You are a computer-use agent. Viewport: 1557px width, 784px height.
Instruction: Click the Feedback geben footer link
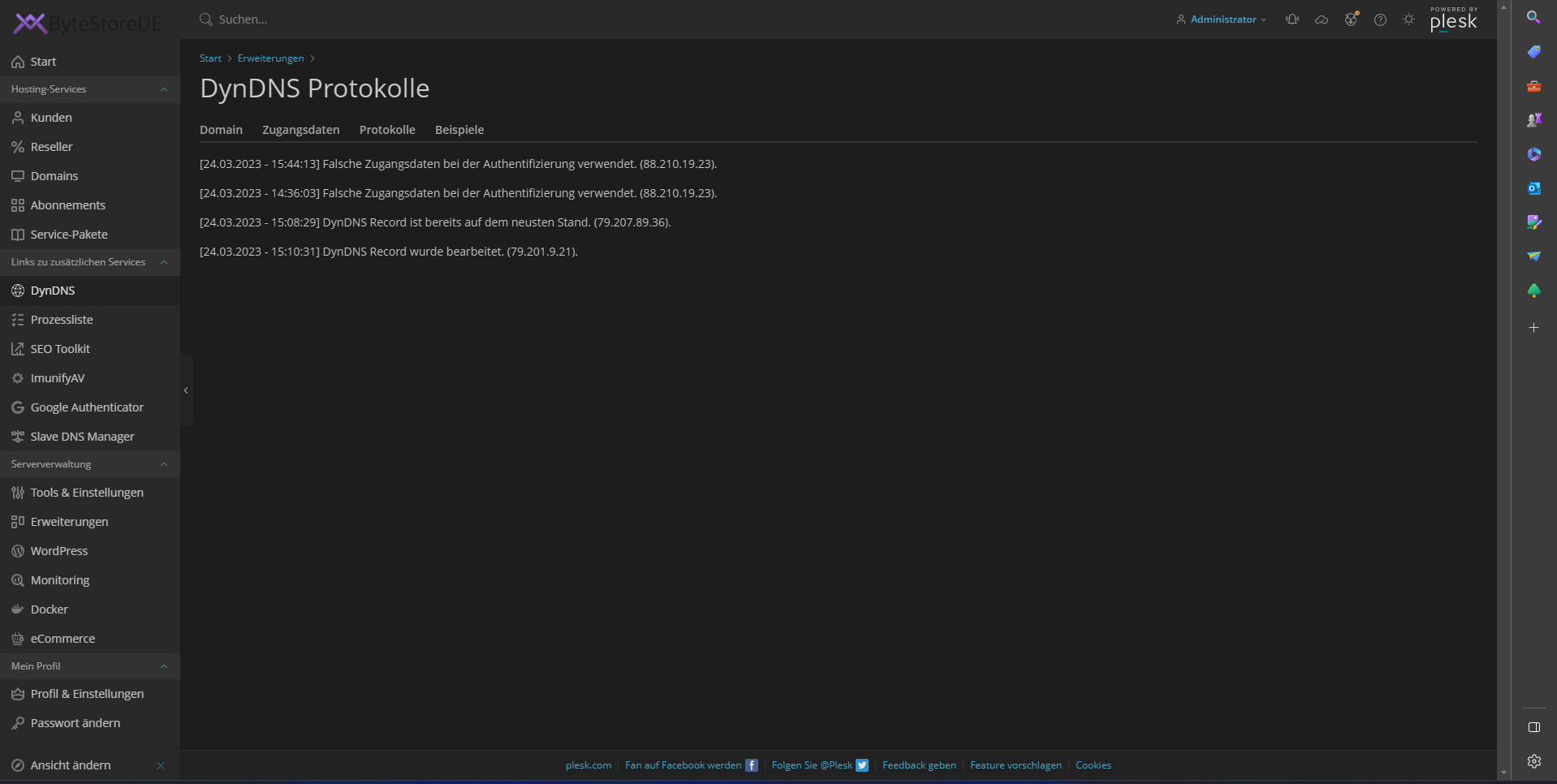[x=919, y=765]
